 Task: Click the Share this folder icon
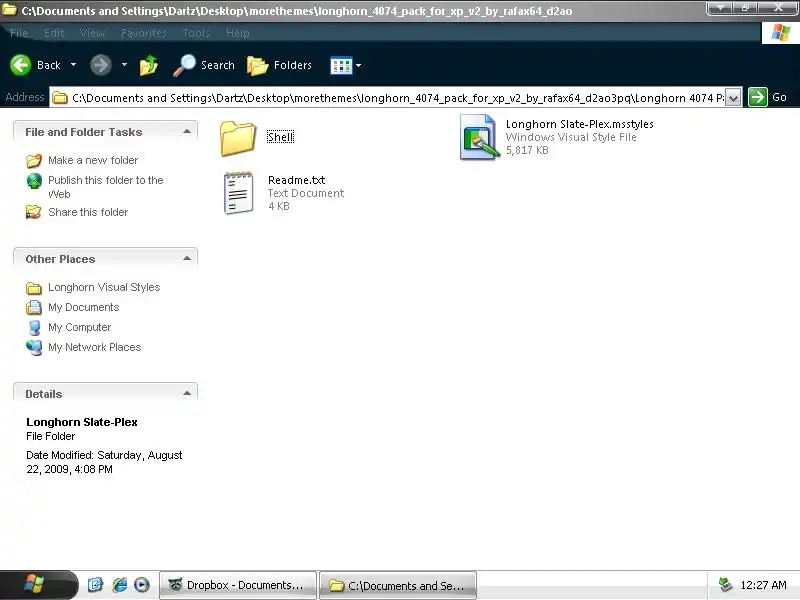click(34, 212)
